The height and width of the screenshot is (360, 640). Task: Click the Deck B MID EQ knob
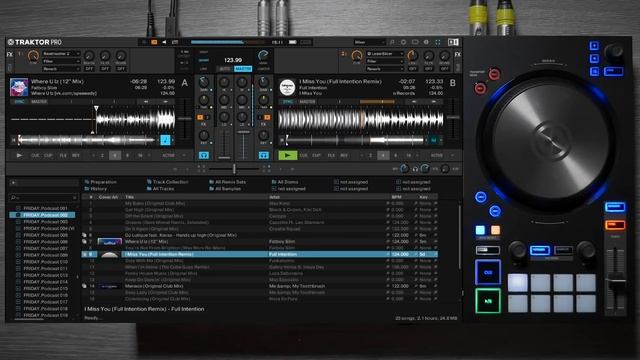[x=242, y=99]
